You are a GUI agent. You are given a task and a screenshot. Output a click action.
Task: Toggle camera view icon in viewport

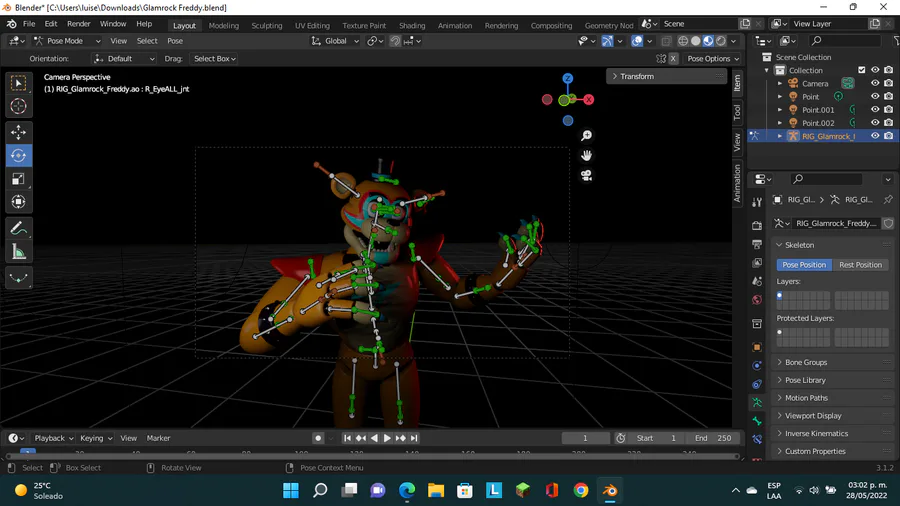[586, 176]
